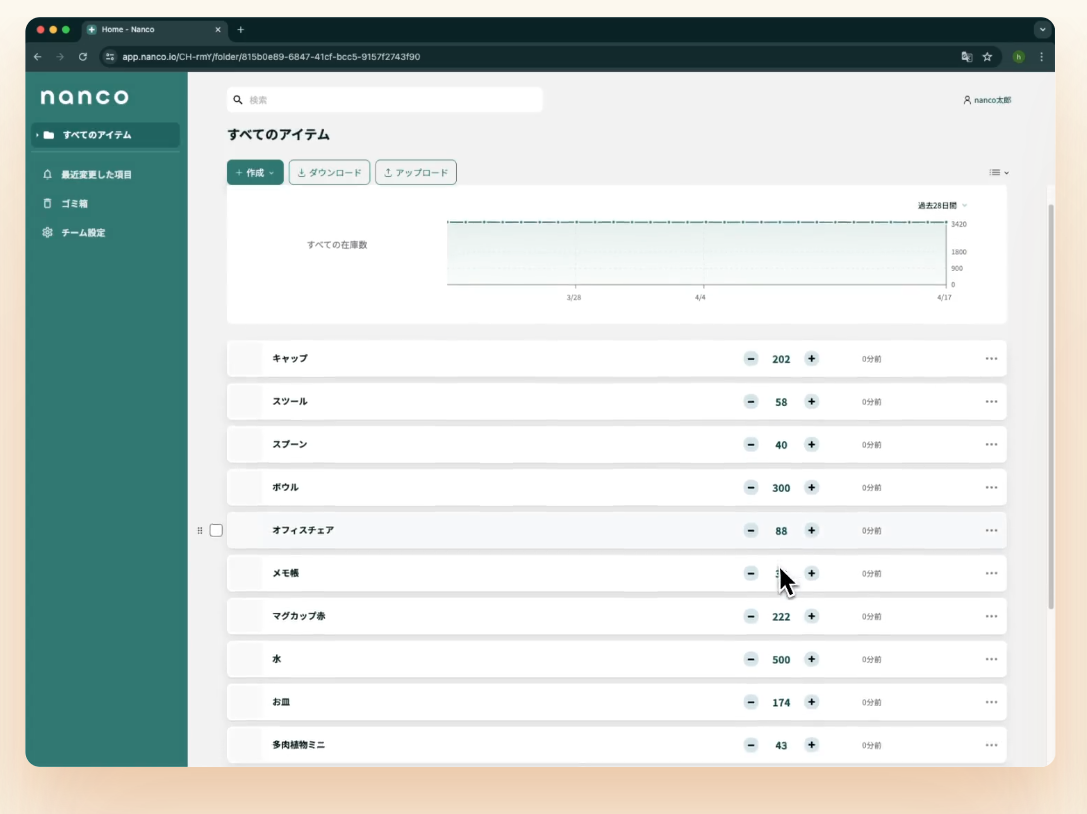The width and height of the screenshot is (1087, 814).
Task: Open the list view mode dropdown
Action: point(998,173)
